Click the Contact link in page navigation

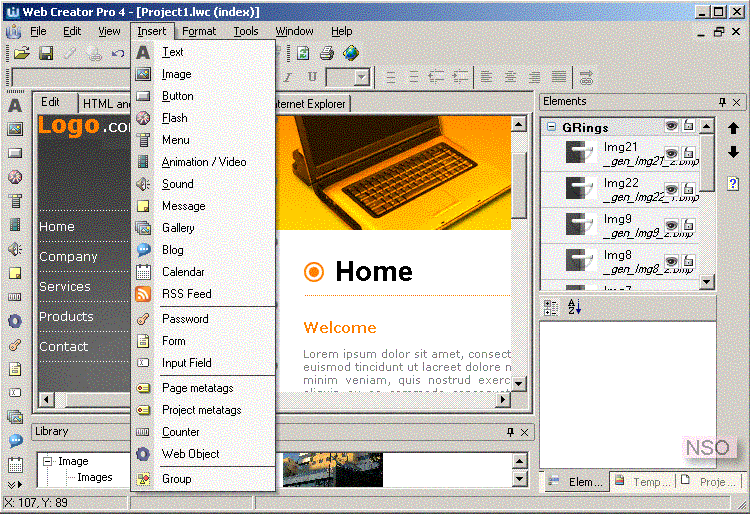coord(64,347)
